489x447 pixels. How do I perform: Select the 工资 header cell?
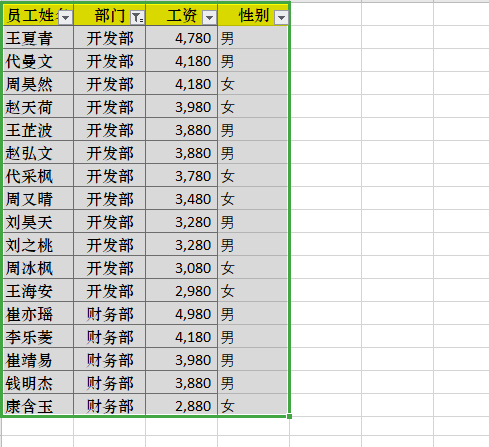[x=182, y=15]
